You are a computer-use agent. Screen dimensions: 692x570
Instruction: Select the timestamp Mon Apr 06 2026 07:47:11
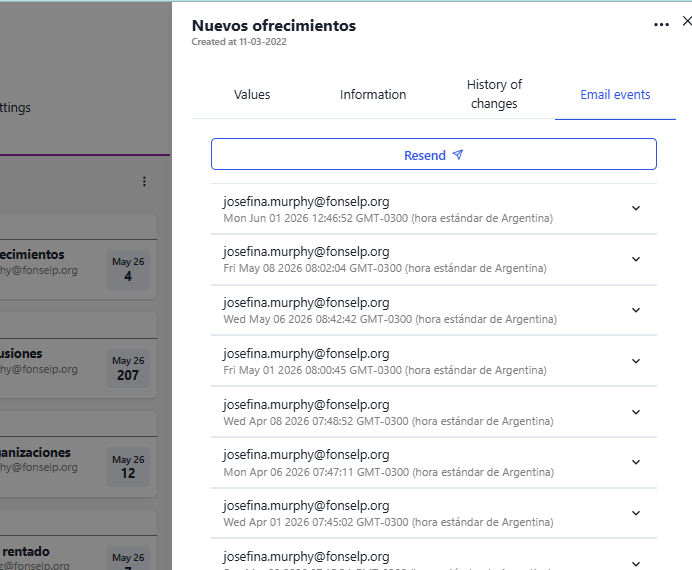(388, 472)
